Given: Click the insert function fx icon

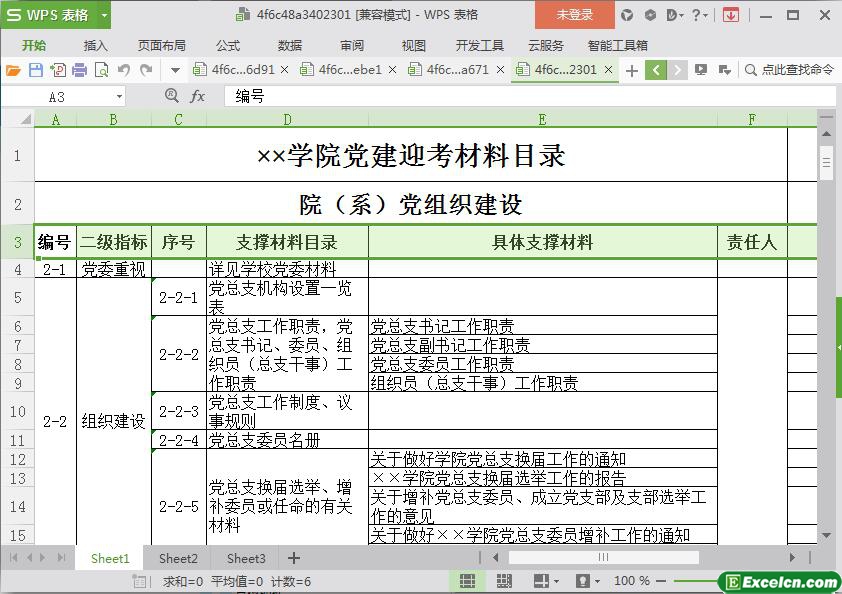Looking at the screenshot, I should coord(198,96).
